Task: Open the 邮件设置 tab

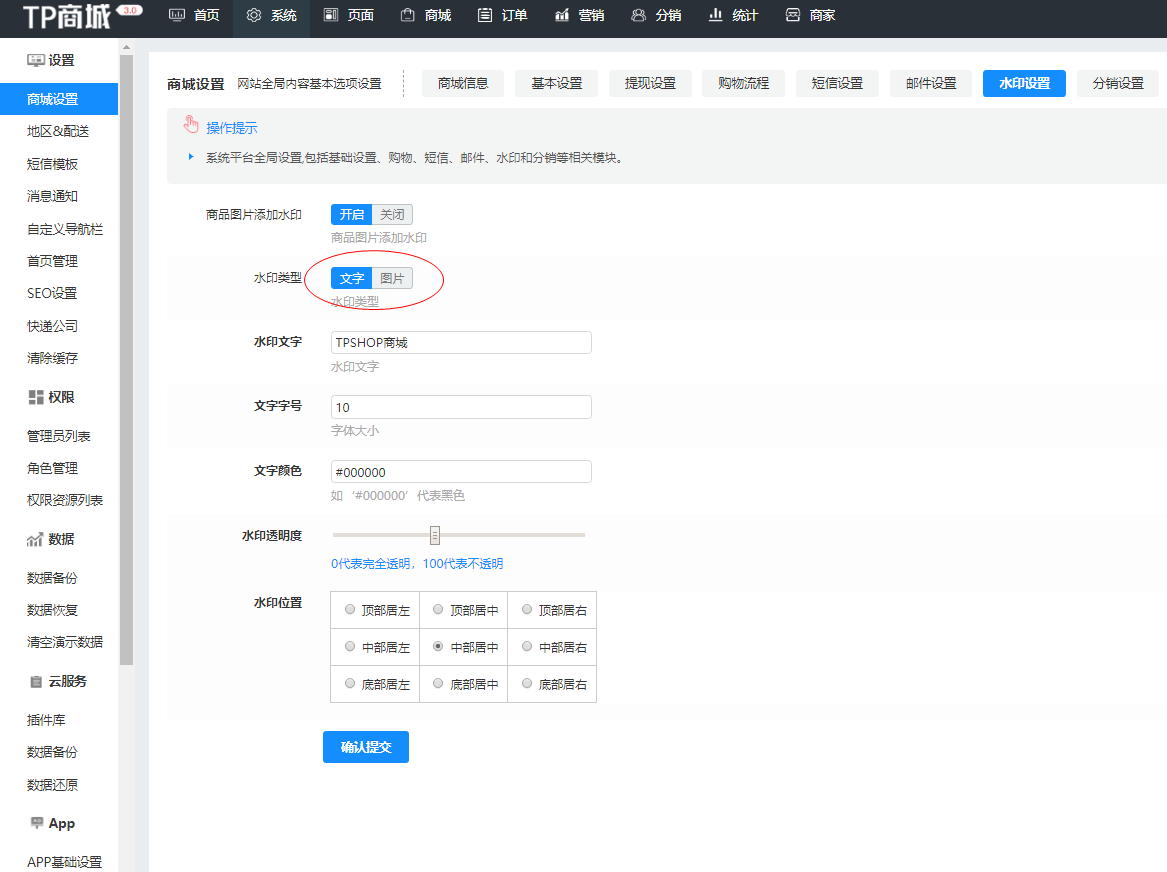Action: tap(930, 83)
